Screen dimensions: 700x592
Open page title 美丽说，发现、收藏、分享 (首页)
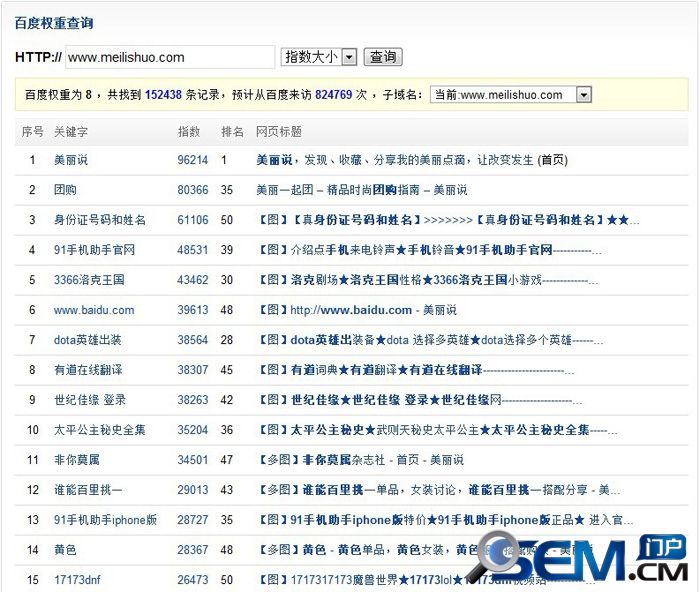click(412, 160)
